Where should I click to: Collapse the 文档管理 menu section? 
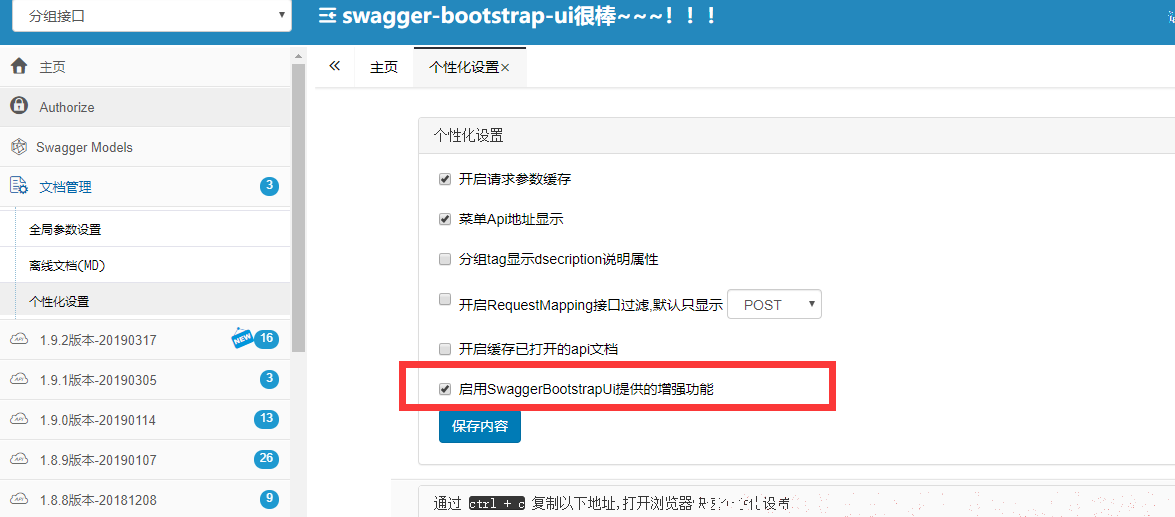coord(146,187)
